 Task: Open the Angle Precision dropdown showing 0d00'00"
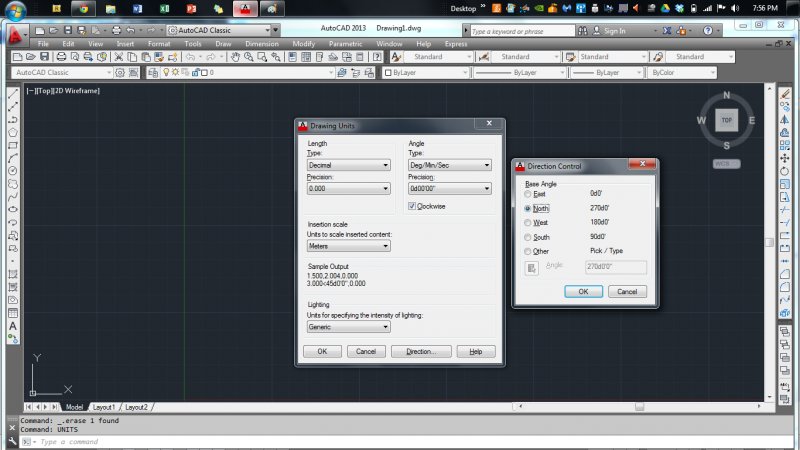click(449, 188)
